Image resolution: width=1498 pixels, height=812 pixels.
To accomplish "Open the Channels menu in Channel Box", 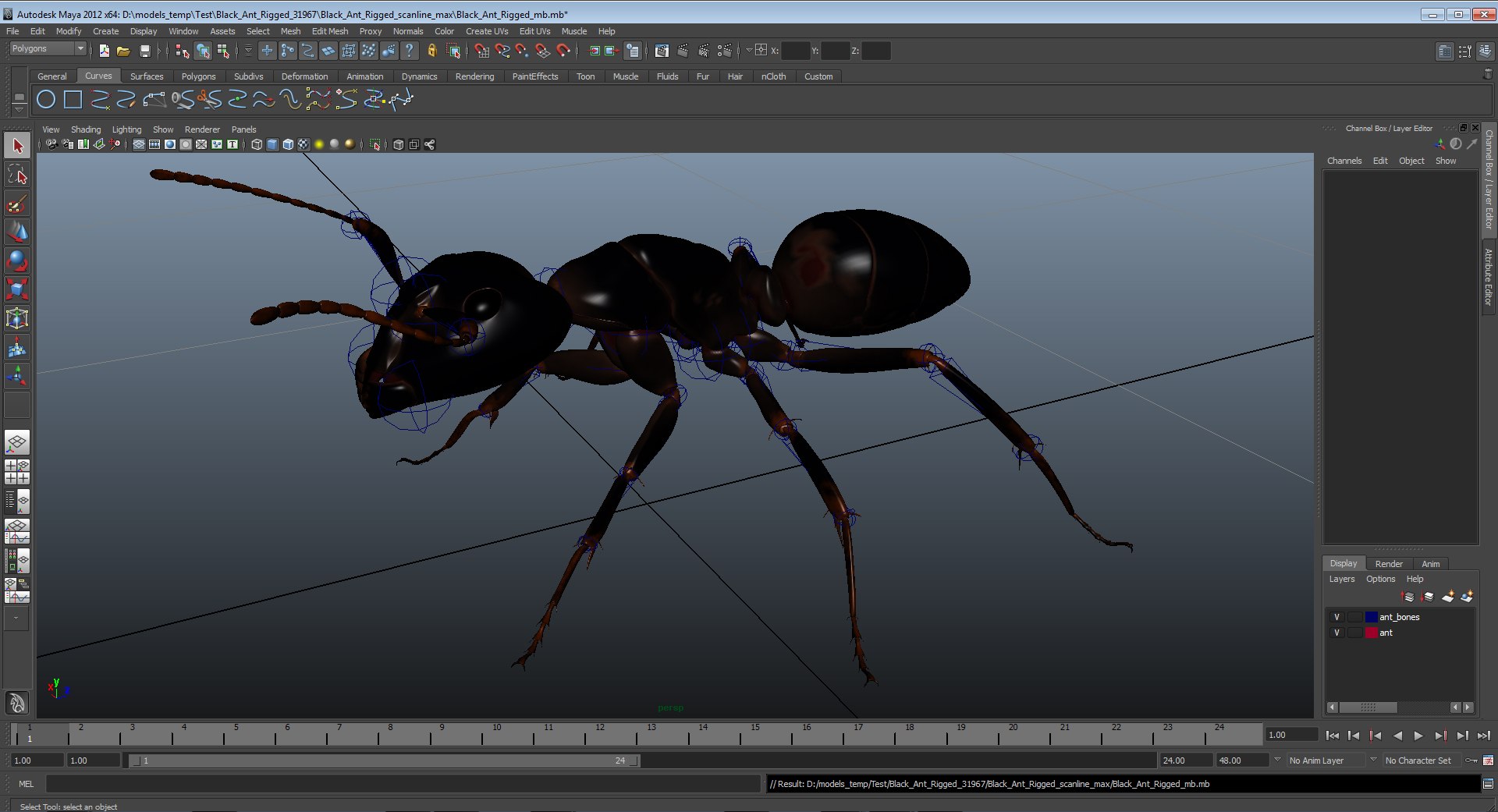I will click(x=1344, y=161).
